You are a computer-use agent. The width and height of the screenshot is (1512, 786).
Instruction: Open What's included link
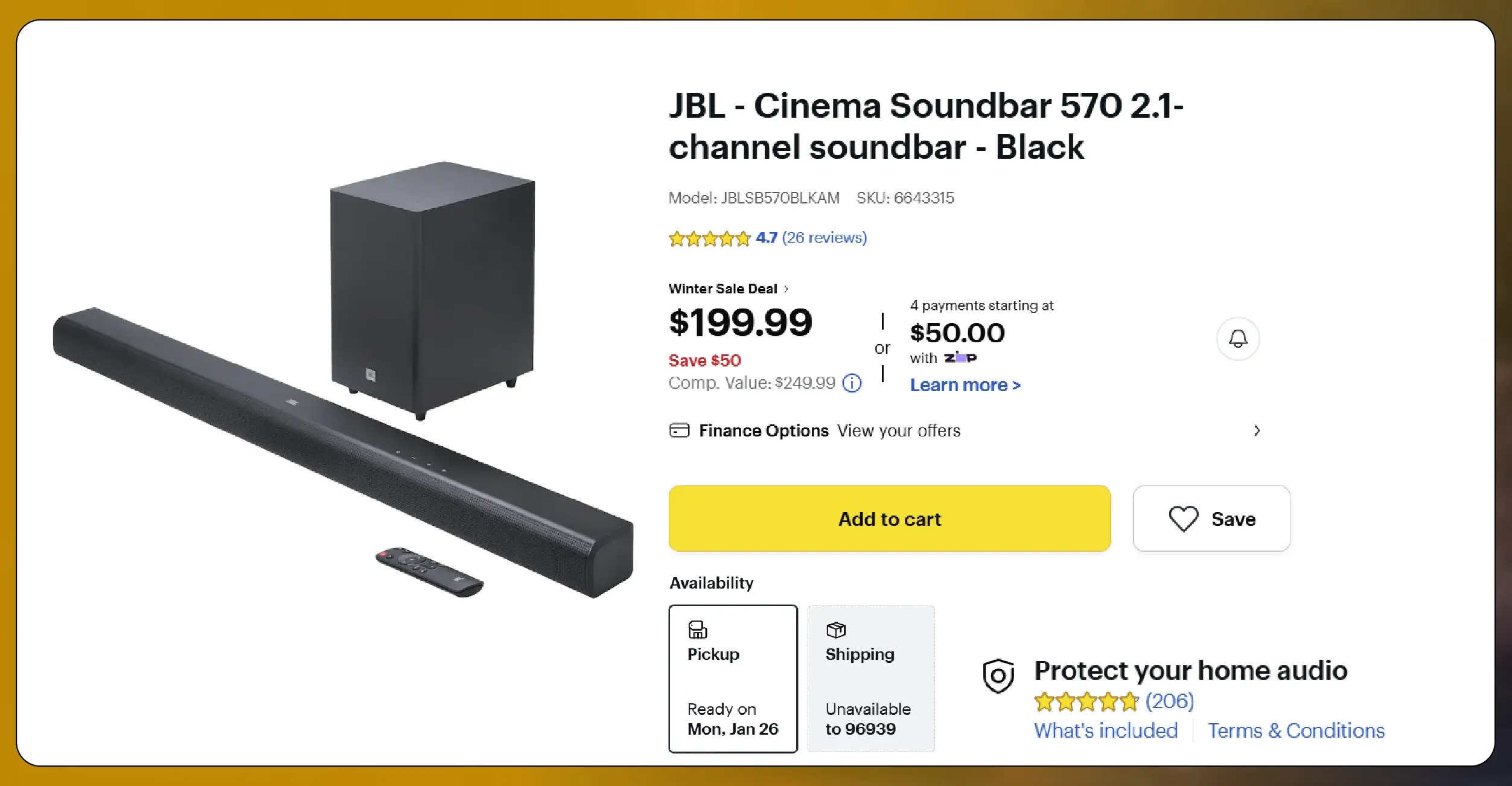[x=1105, y=730]
